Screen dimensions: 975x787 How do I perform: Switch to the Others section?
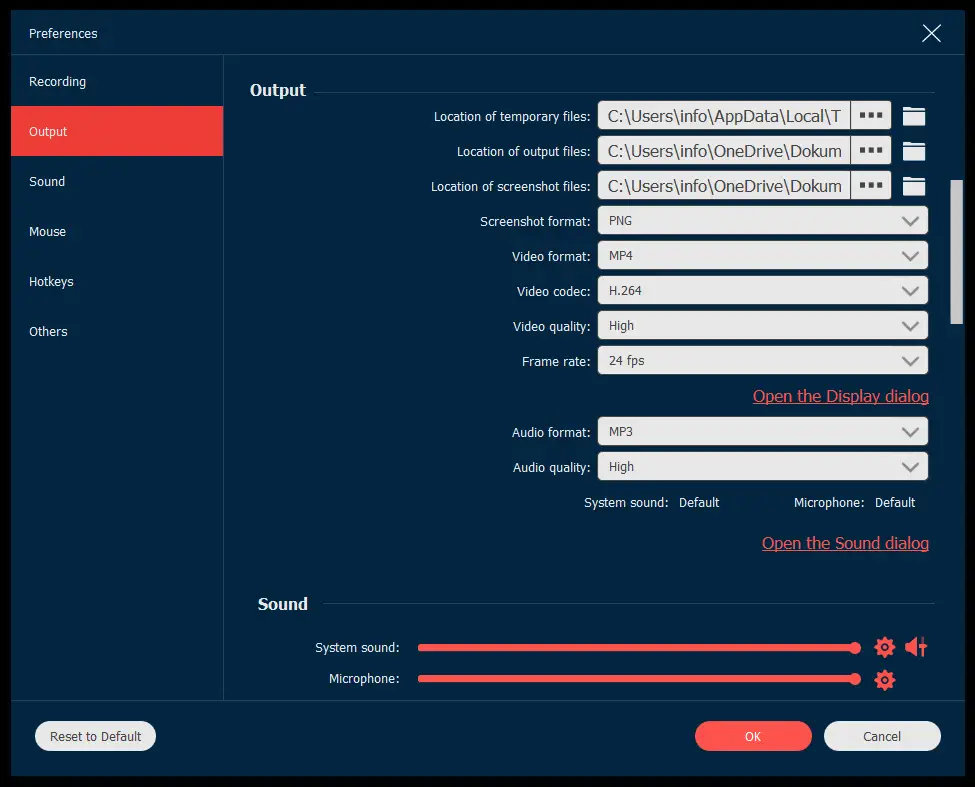tap(117, 331)
